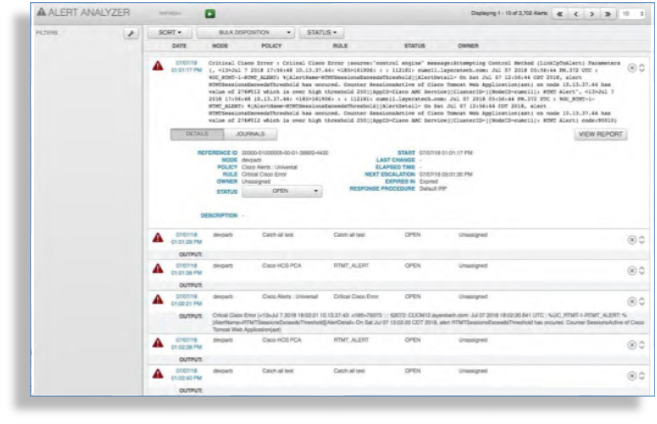Open filter settings with the wrench icon
The image size is (657, 424).
tap(130, 33)
